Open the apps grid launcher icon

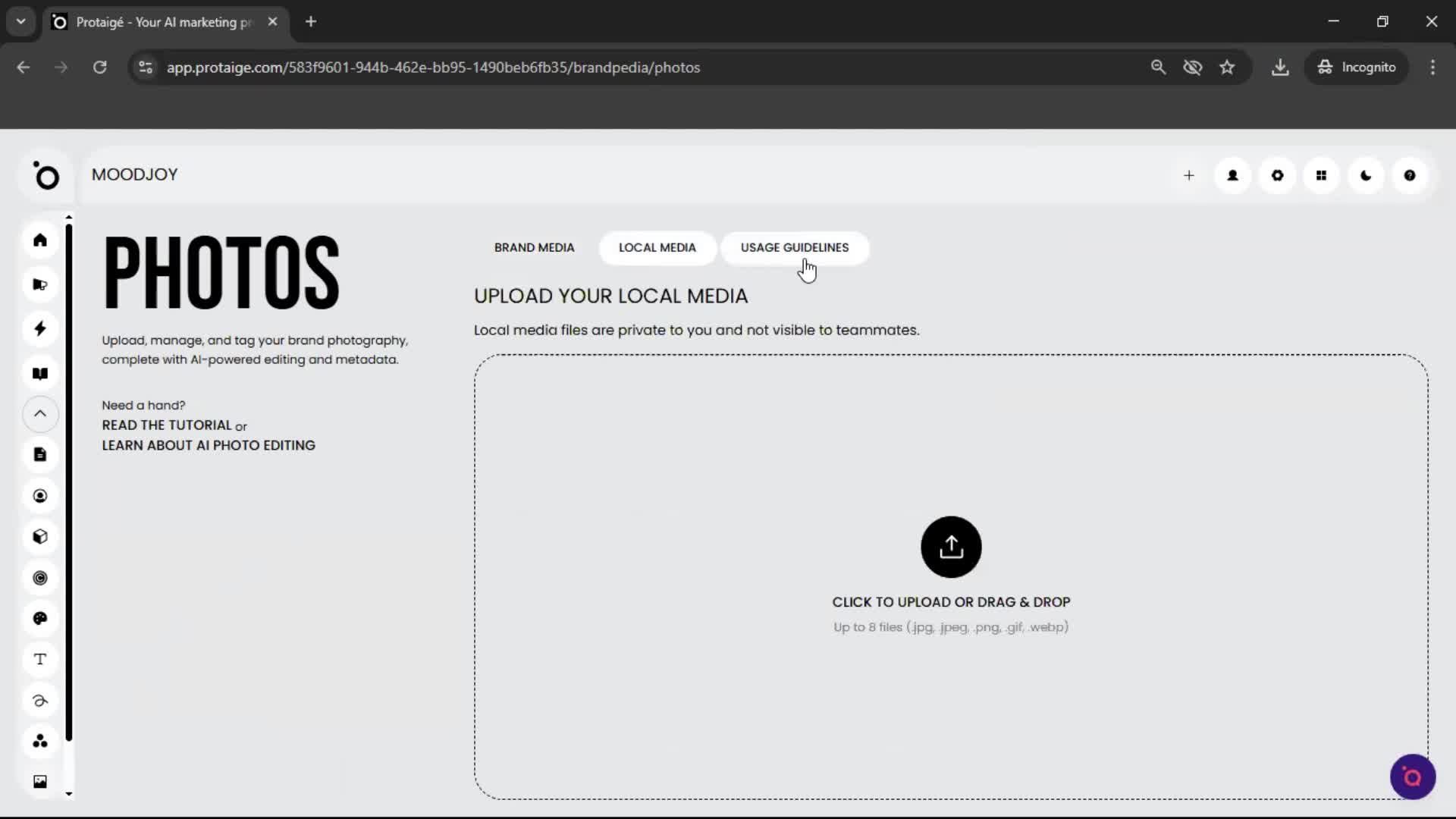1321,175
